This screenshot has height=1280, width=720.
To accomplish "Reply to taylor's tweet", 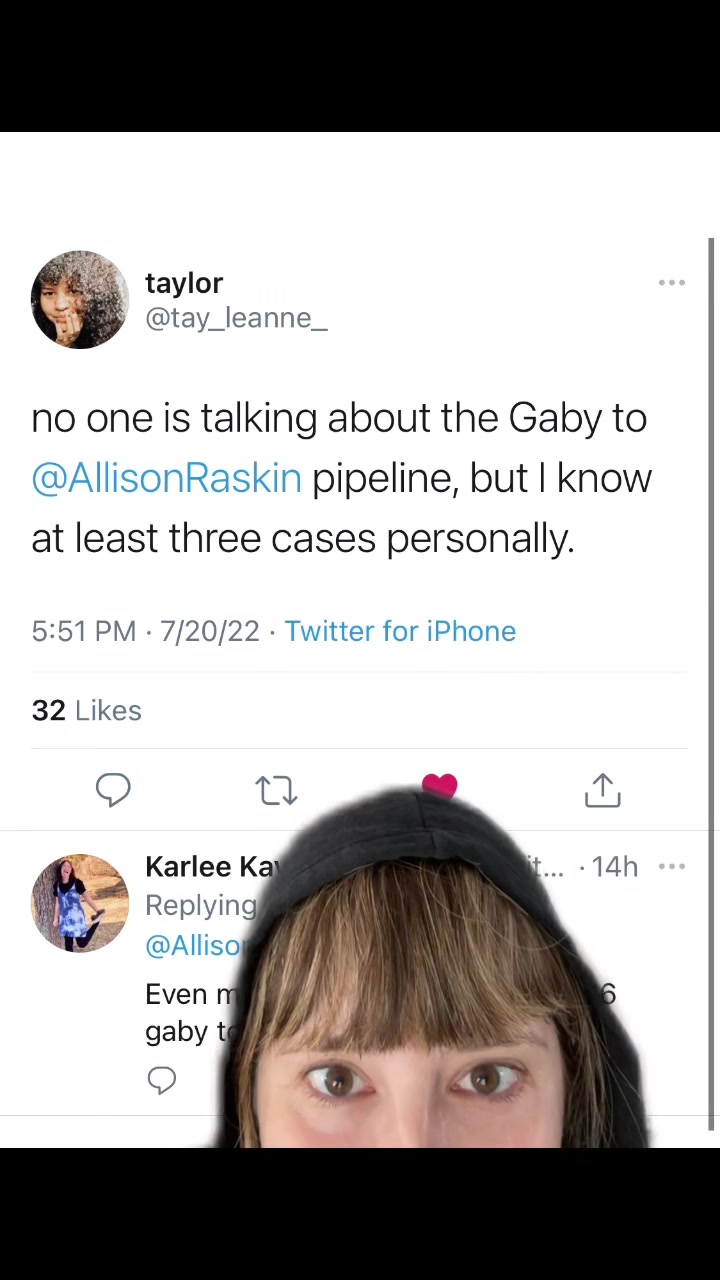I will 113,790.
